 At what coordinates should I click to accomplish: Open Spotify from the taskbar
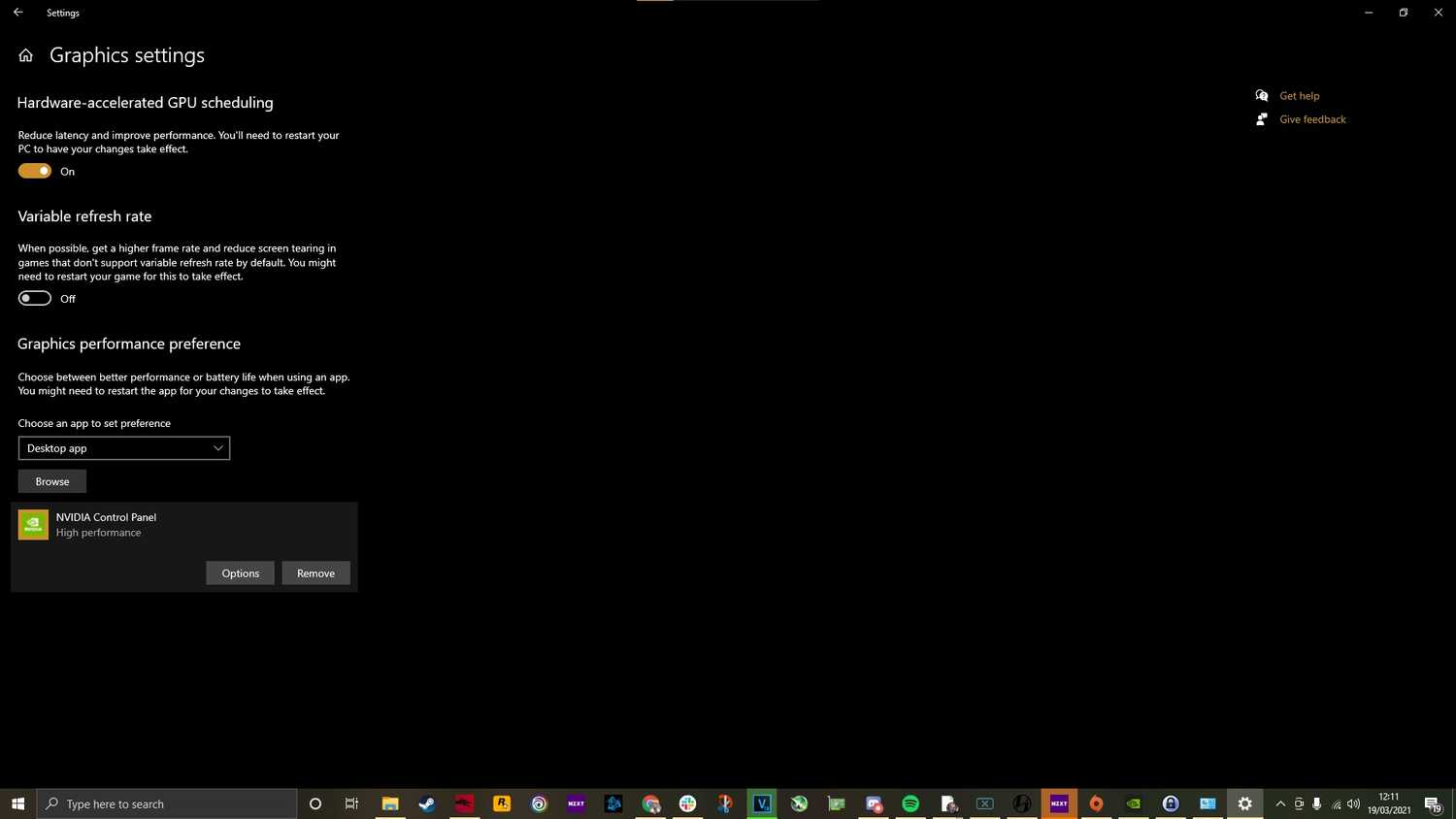(910, 803)
